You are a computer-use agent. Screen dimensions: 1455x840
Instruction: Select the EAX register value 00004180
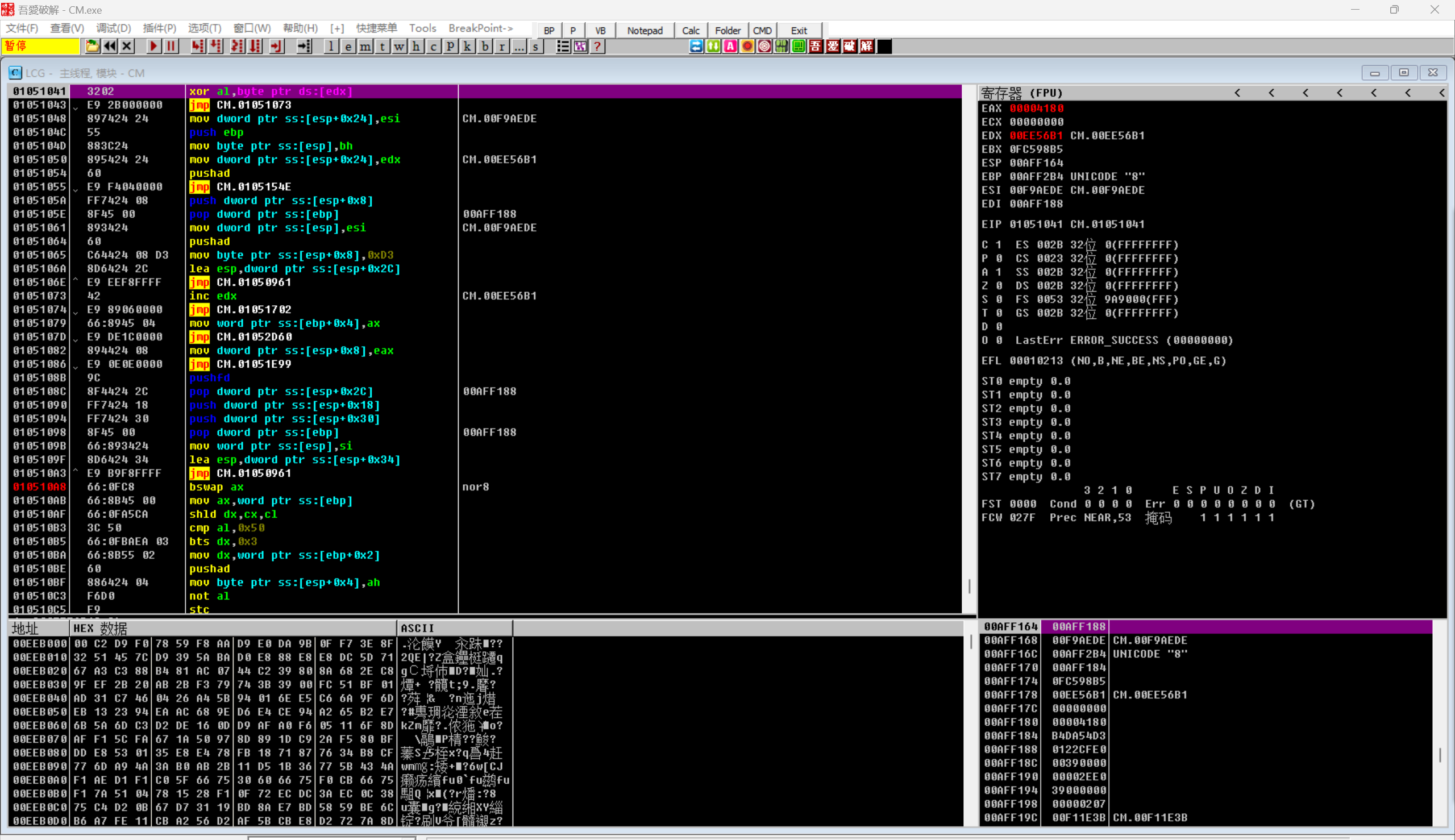1036,109
